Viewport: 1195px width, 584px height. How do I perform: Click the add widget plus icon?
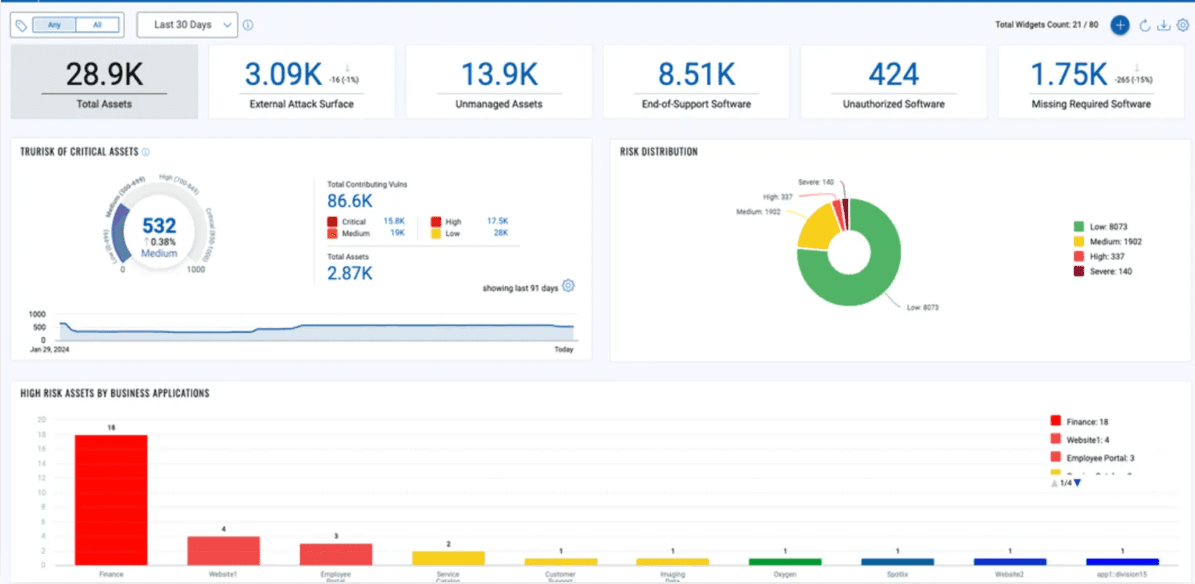(x=1120, y=25)
